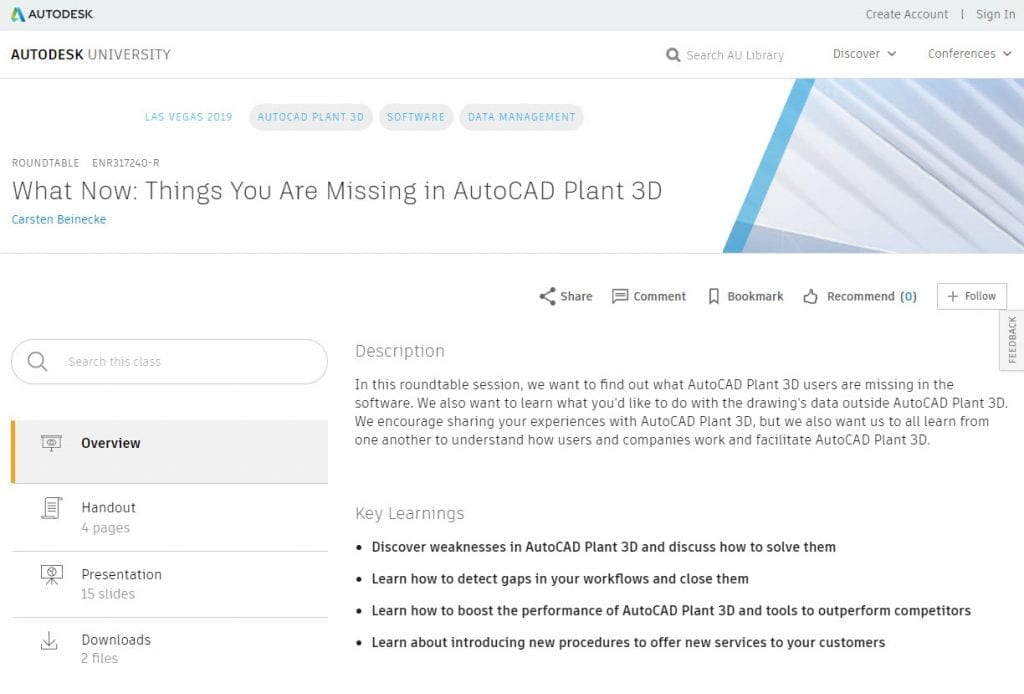The height and width of the screenshot is (694, 1024).
Task: Click the Comment speech bubble icon
Action: (620, 296)
